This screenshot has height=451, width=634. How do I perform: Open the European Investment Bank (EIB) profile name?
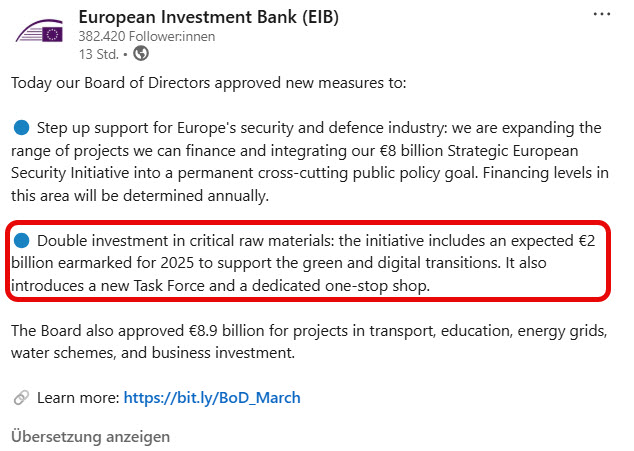tap(208, 17)
